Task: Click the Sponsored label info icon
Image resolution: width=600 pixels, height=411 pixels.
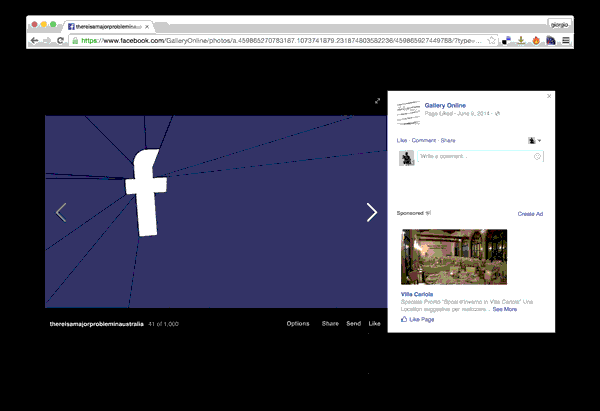Action: click(428, 213)
